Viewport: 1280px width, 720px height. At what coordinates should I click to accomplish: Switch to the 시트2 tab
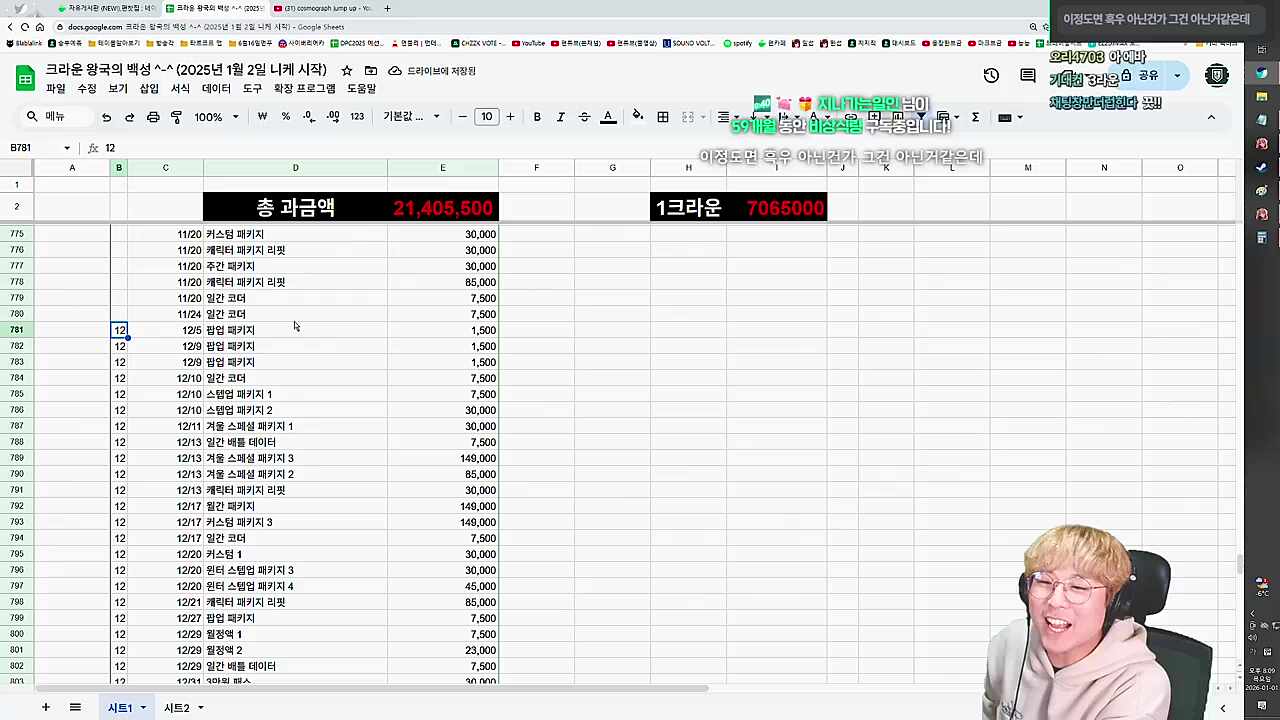coord(176,708)
